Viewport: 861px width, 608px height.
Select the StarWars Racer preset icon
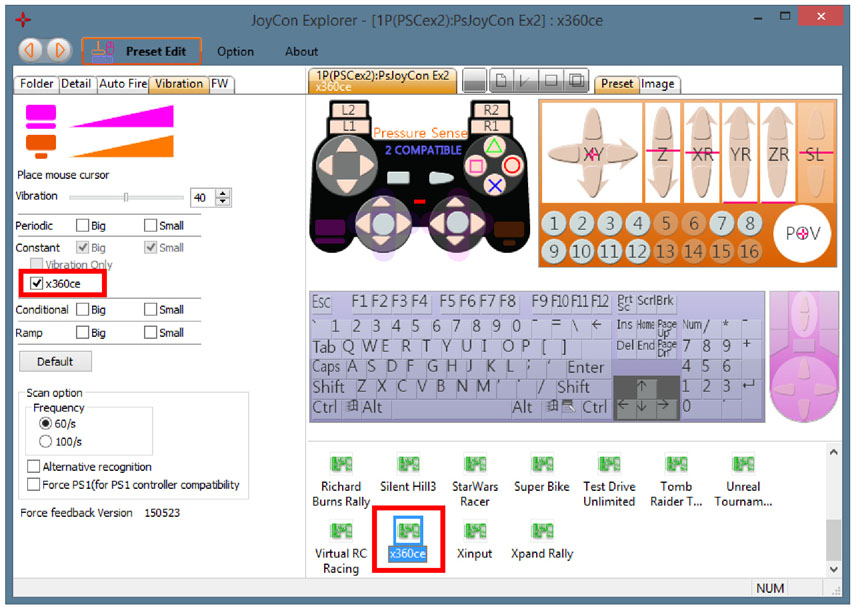click(475, 464)
